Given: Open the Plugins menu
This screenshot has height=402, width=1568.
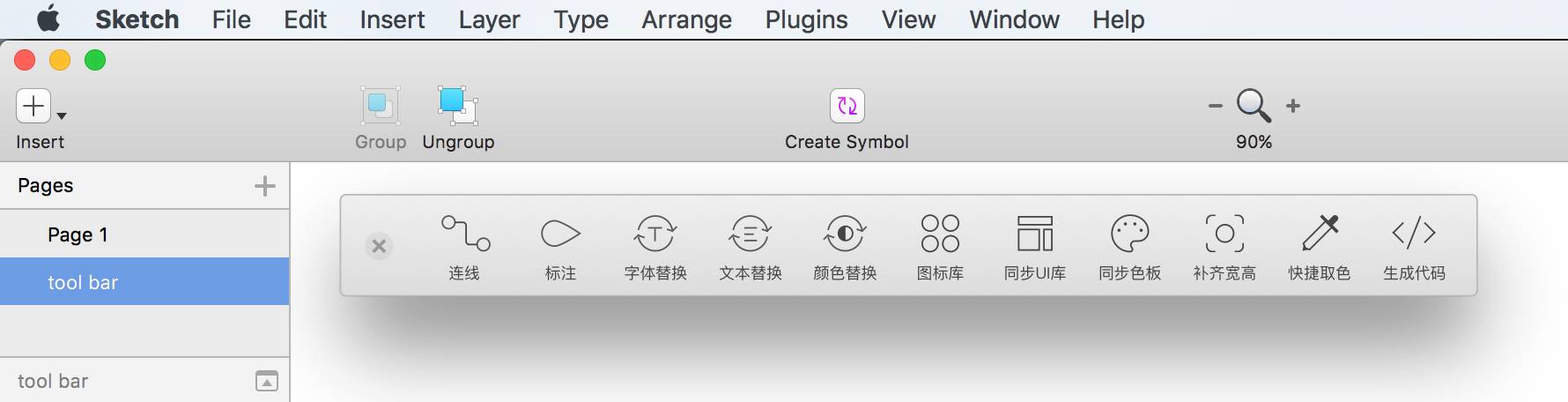Looking at the screenshot, I should (806, 19).
